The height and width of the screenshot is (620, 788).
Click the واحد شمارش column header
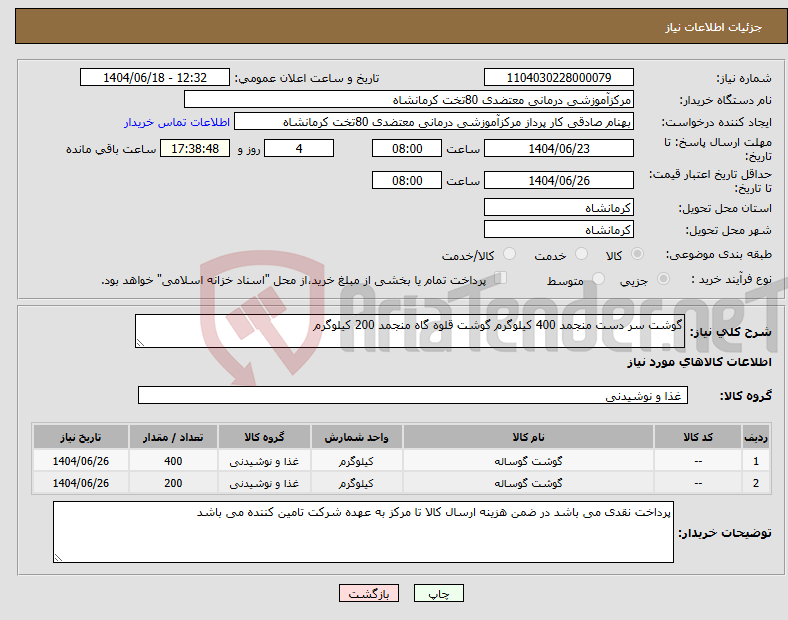pyautogui.click(x=356, y=437)
